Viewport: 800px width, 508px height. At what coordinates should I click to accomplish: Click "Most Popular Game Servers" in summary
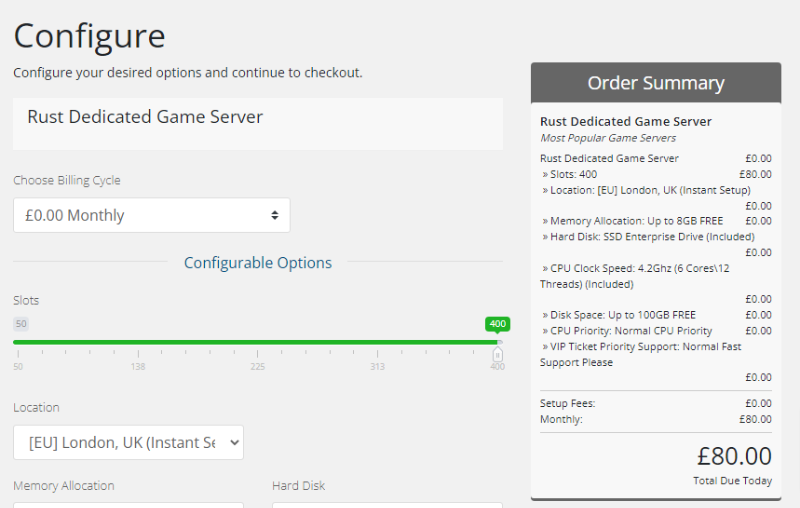point(608,138)
